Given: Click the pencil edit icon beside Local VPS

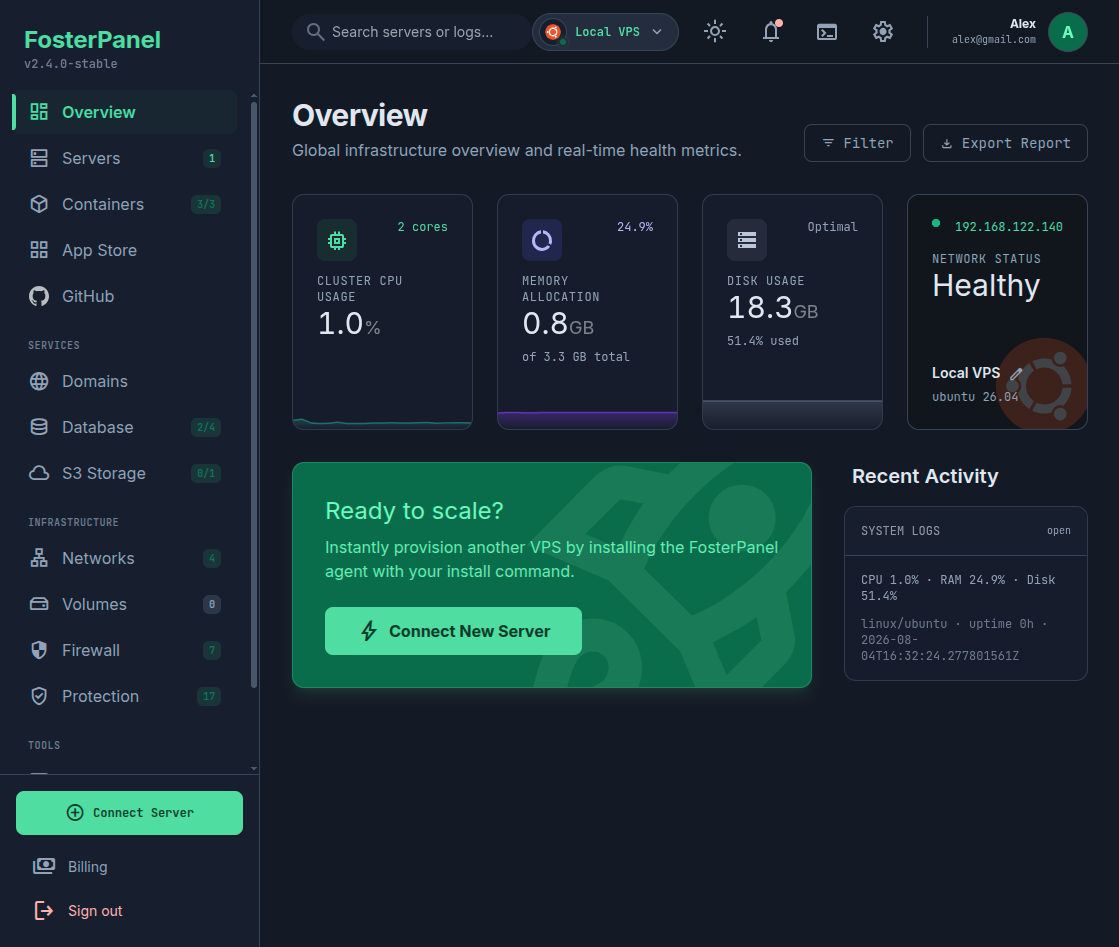Looking at the screenshot, I should click(1016, 373).
